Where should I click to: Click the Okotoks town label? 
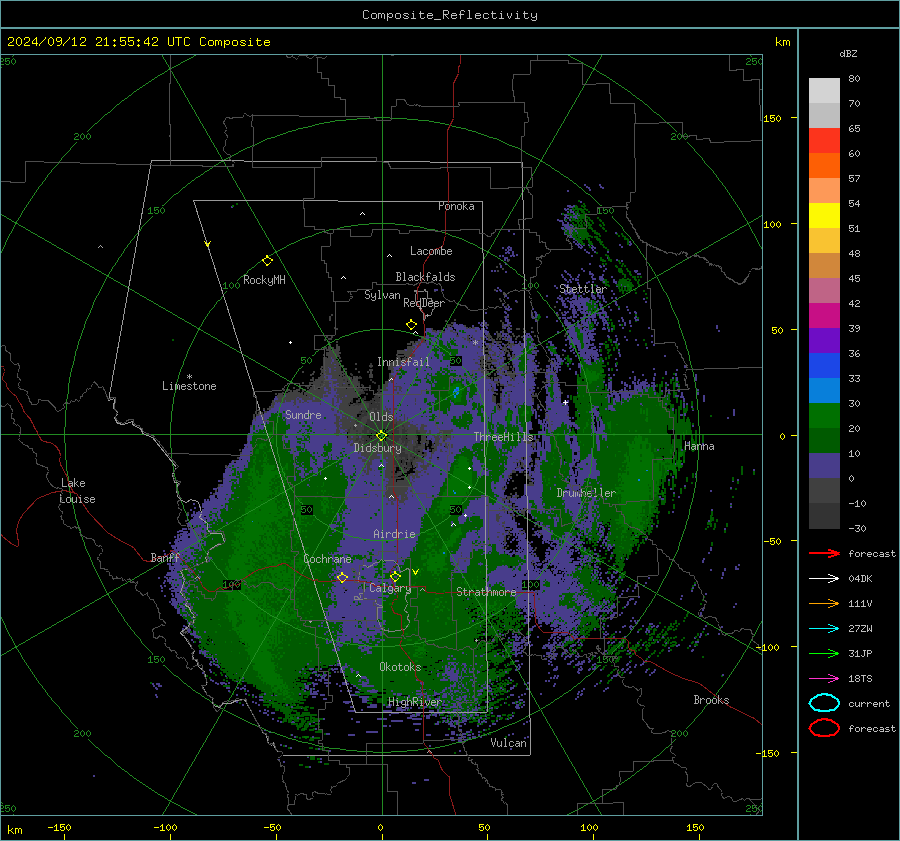tap(400, 667)
